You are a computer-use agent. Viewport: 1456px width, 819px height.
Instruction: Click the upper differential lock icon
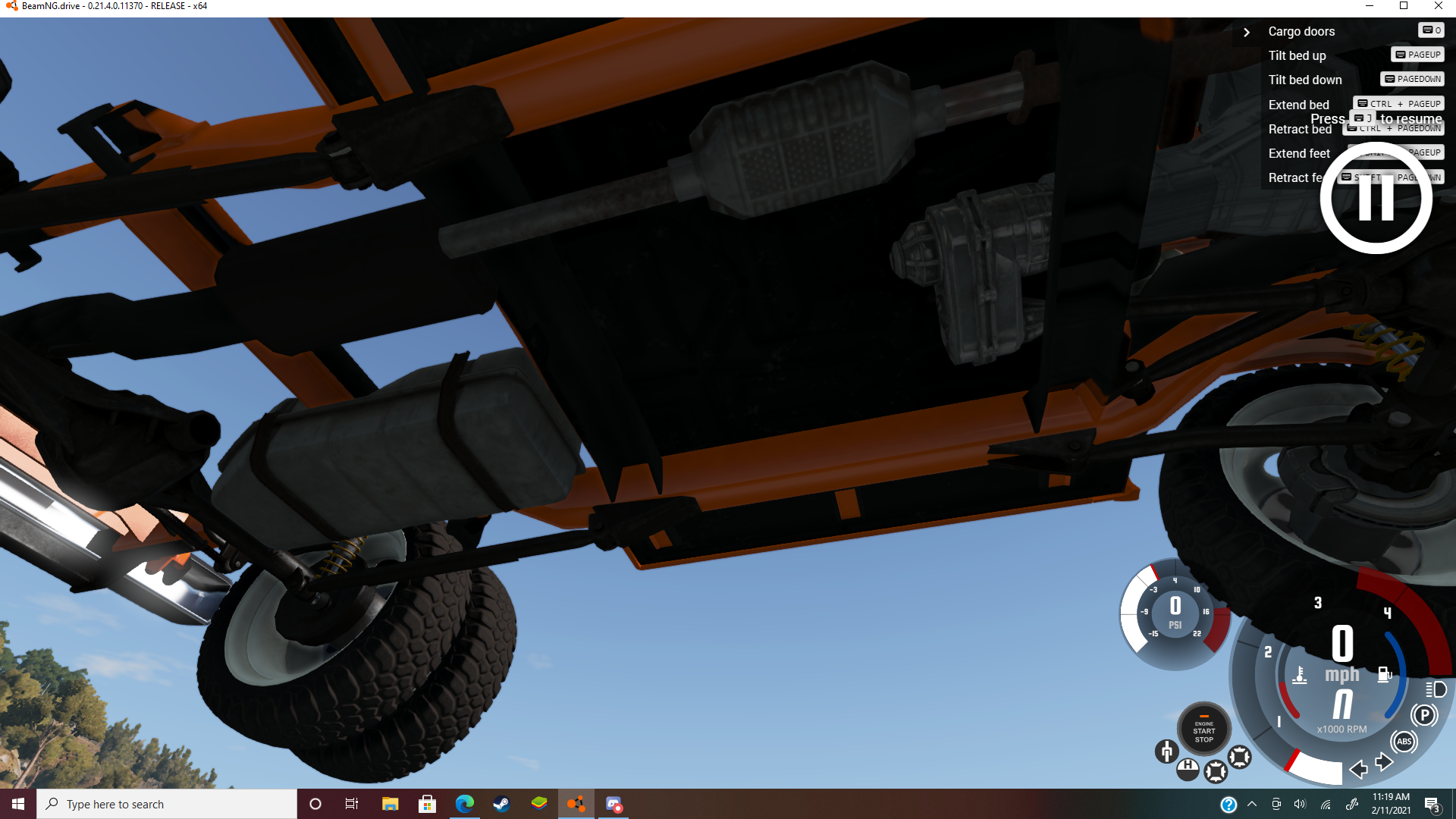pos(1240,757)
